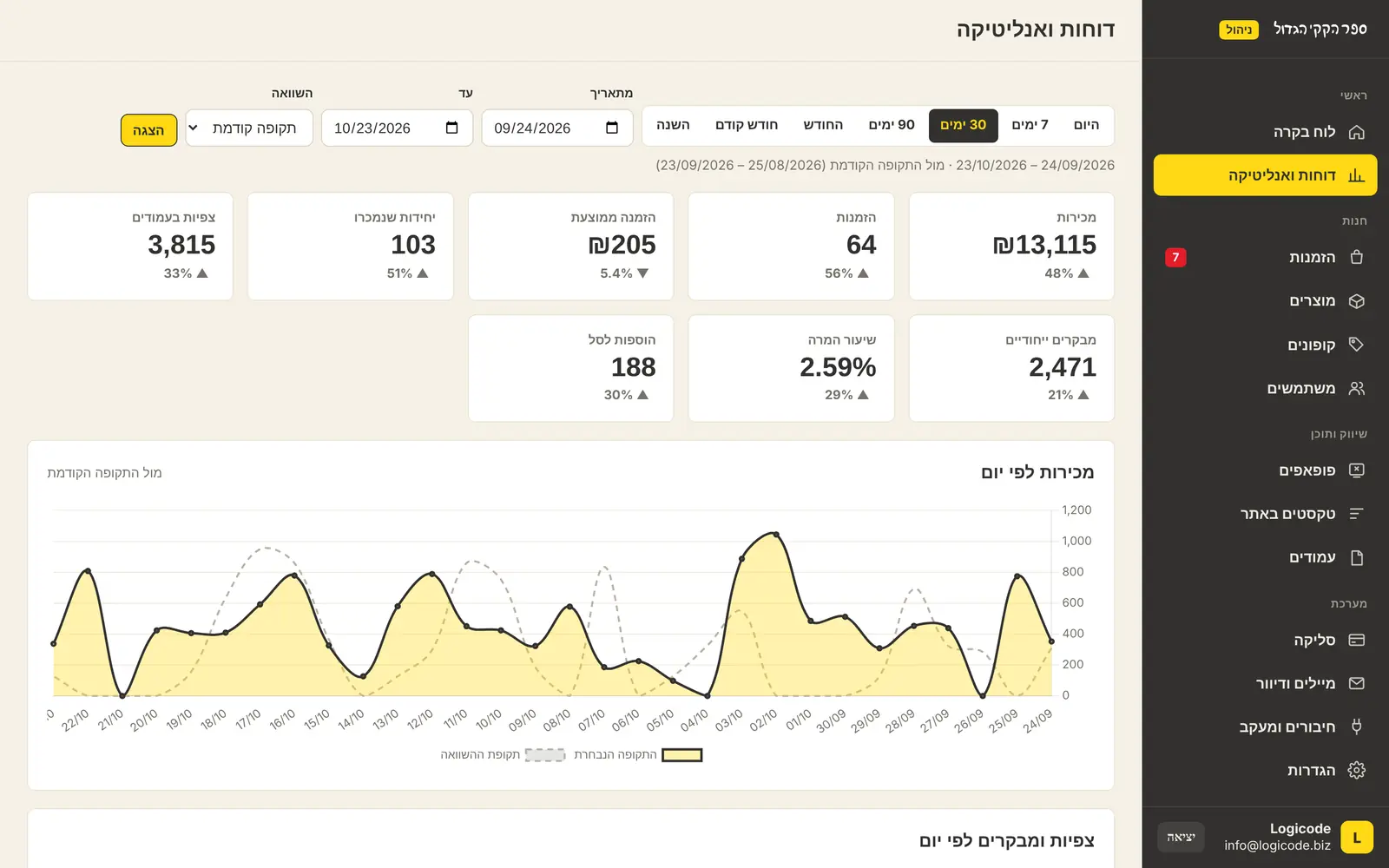Click the plug icon for חיבורים ומעקב
Screen dimensions: 1389x868
point(1357,727)
